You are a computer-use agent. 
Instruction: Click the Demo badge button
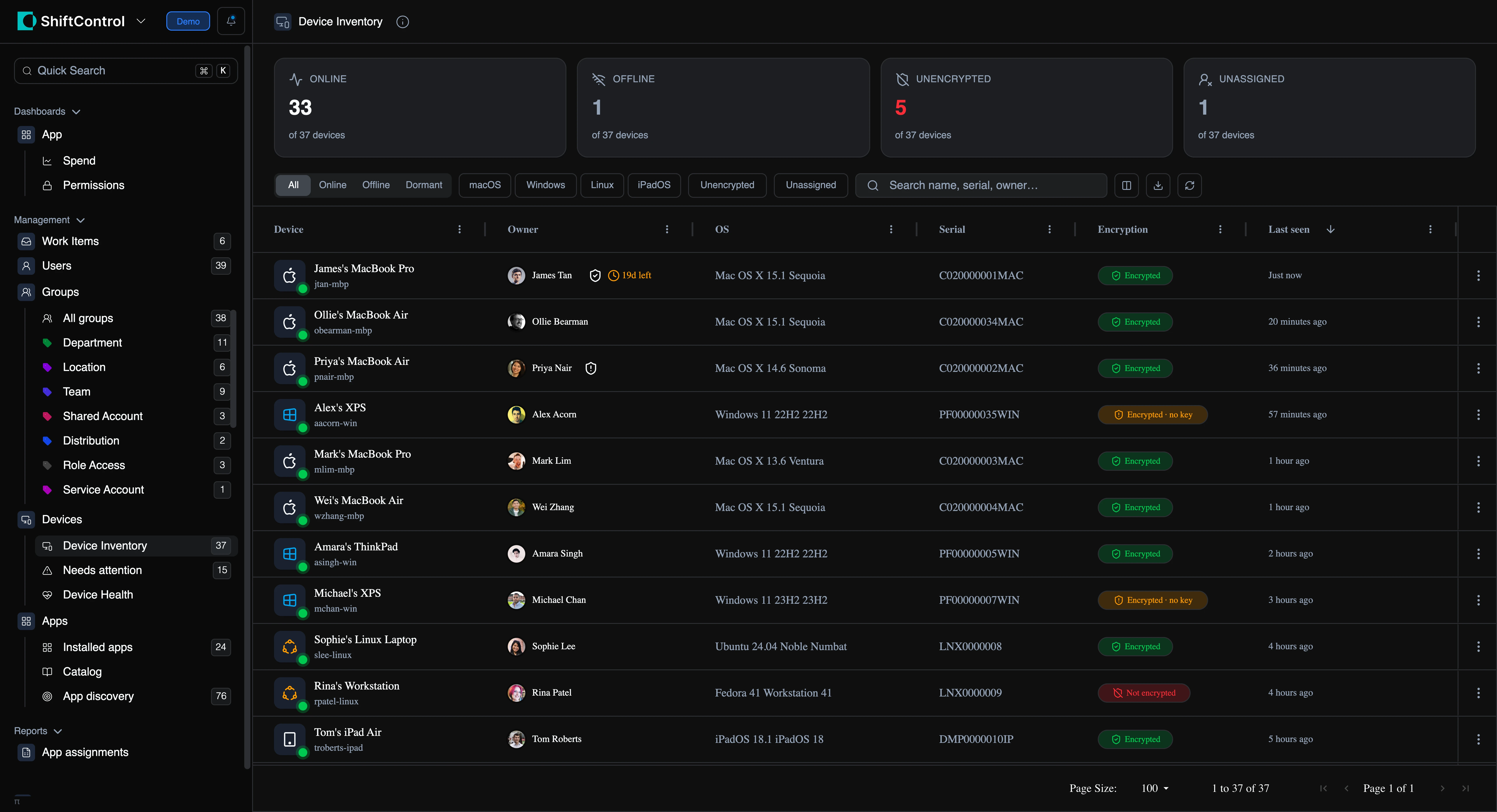coord(188,21)
